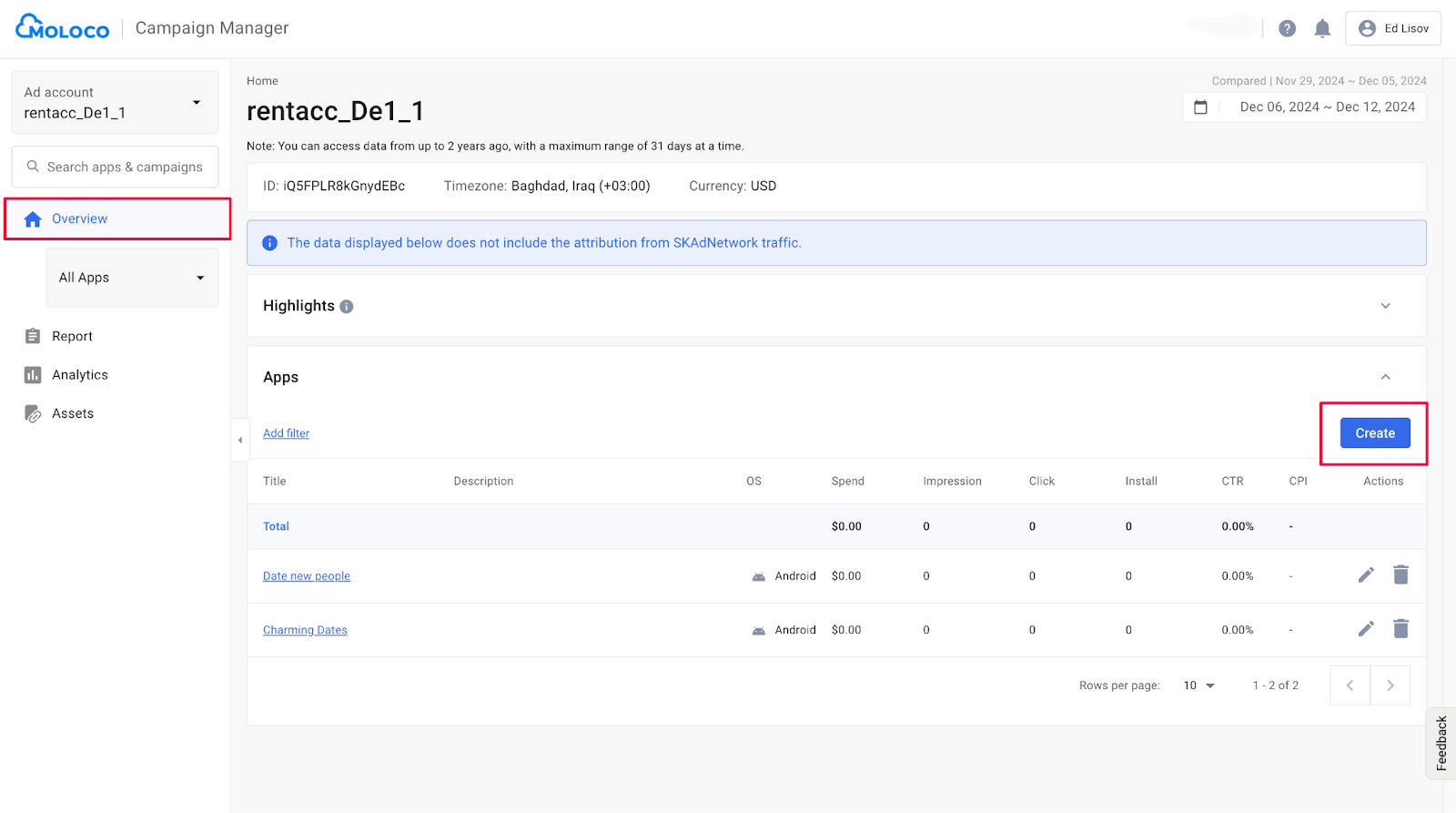Open the All Apps dropdown
This screenshot has width=1456, height=813.
(132, 278)
